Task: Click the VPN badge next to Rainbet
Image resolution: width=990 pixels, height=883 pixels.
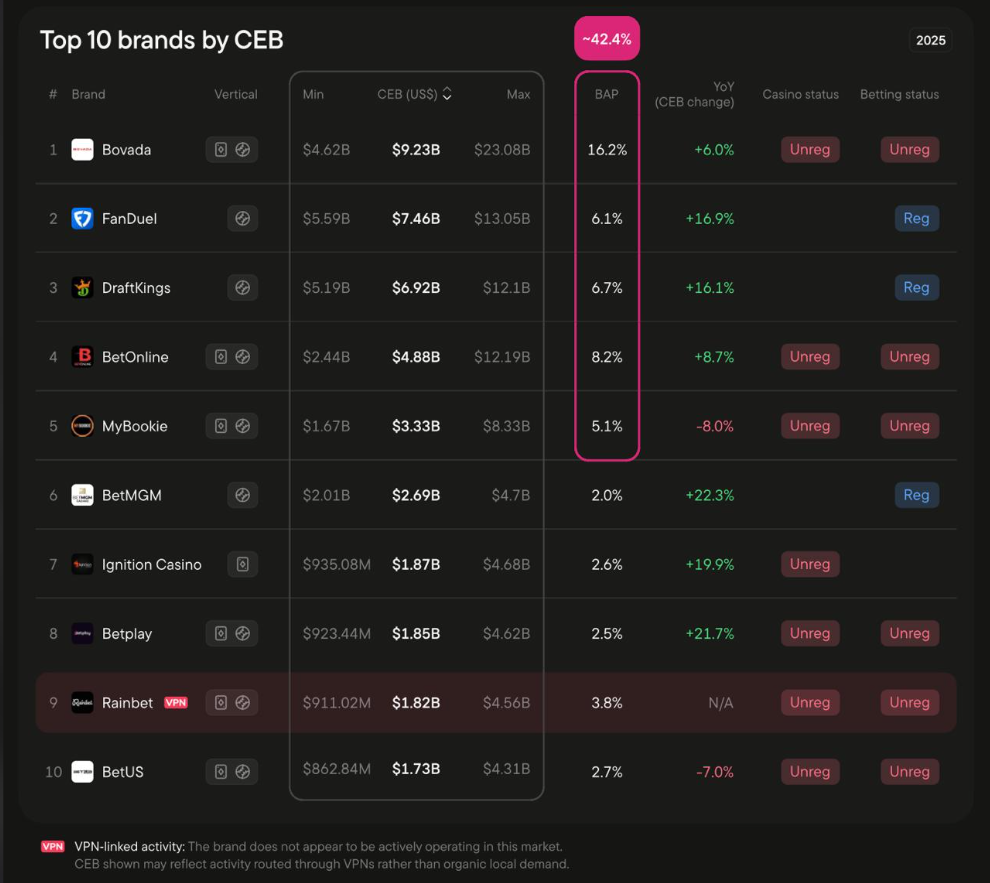Action: [x=176, y=703]
